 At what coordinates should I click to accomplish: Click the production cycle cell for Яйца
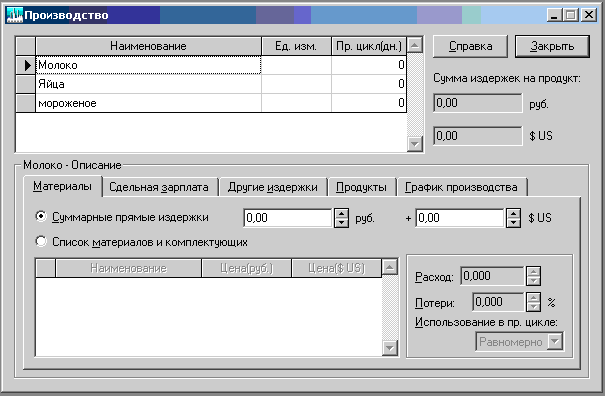click(x=369, y=84)
